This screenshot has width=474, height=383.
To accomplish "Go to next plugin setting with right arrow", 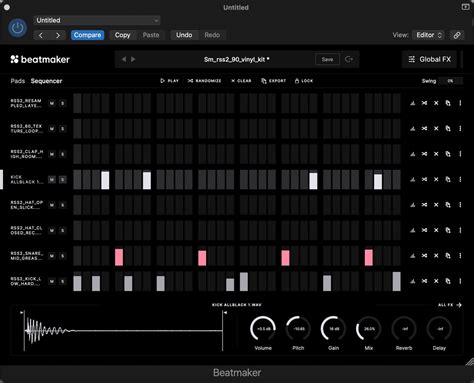I will tap(57, 35).
